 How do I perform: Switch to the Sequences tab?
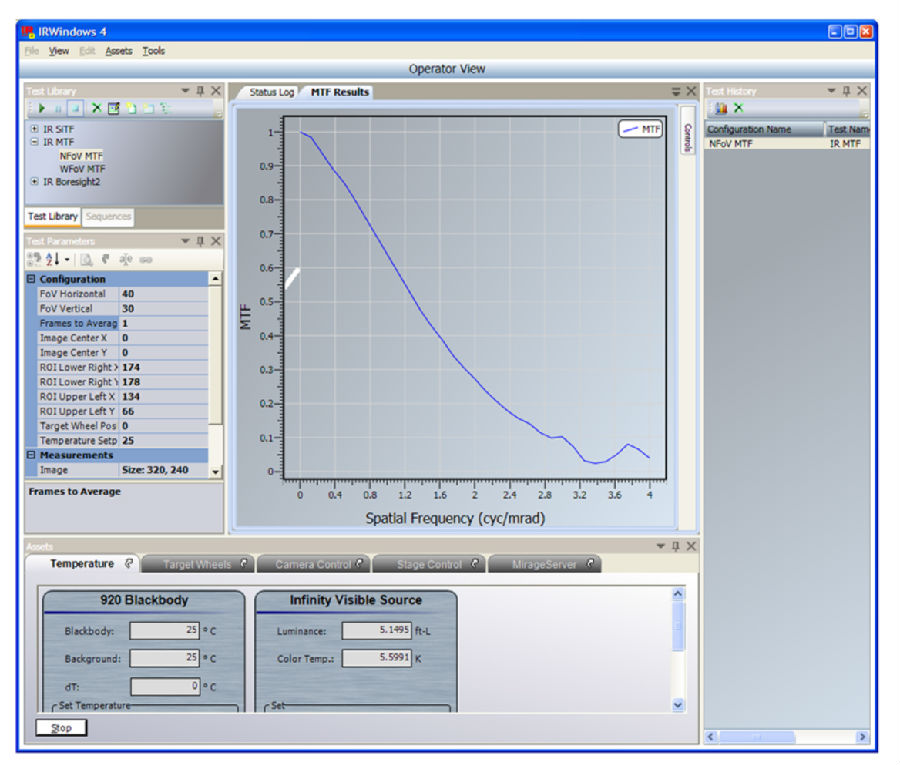(108, 216)
